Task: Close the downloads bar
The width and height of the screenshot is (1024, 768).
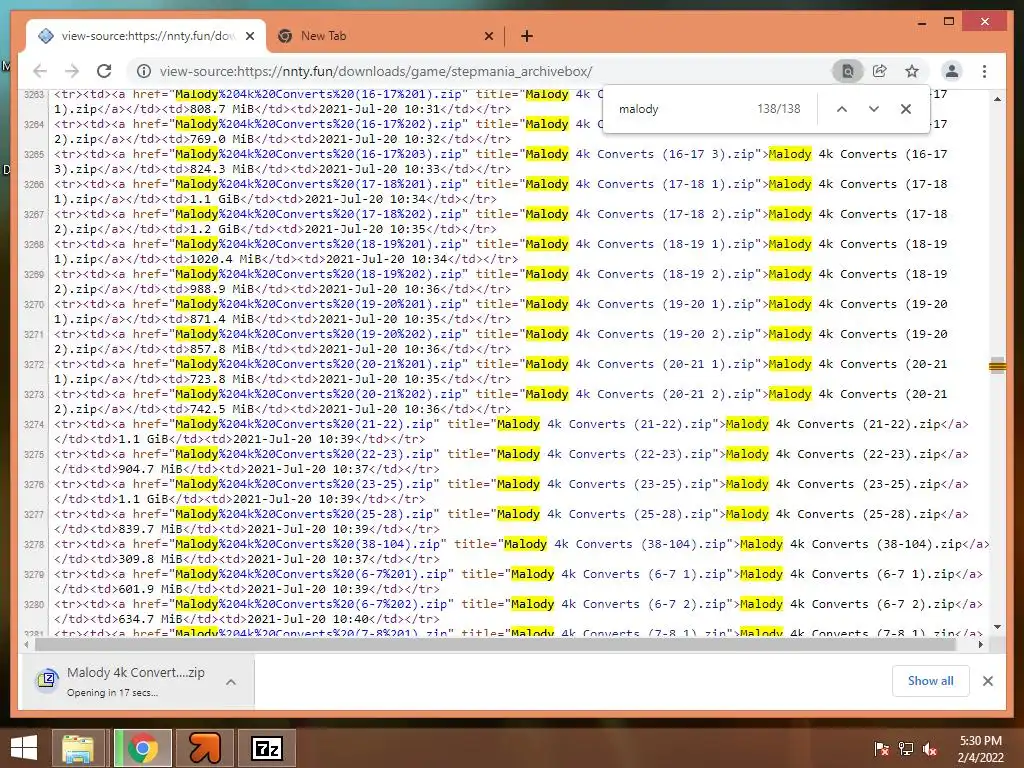Action: click(987, 681)
